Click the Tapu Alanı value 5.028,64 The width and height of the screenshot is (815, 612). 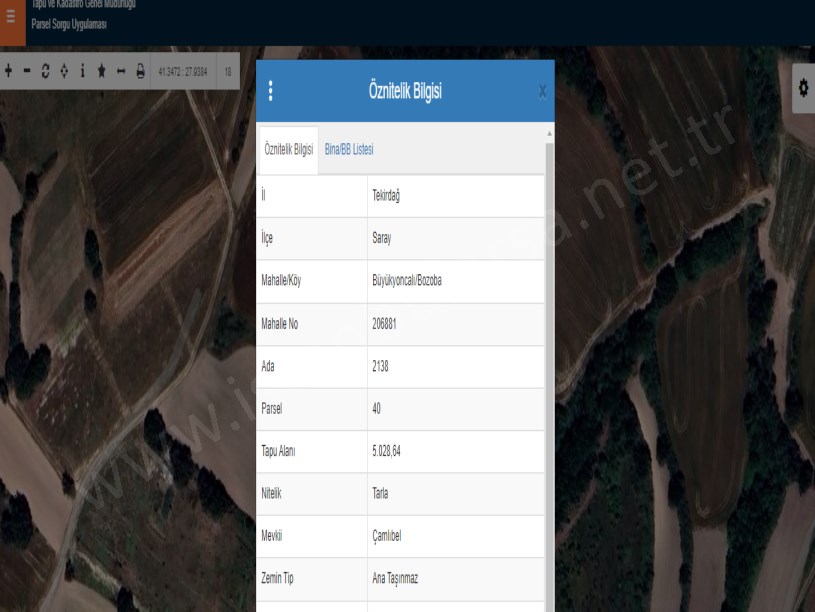pos(387,452)
